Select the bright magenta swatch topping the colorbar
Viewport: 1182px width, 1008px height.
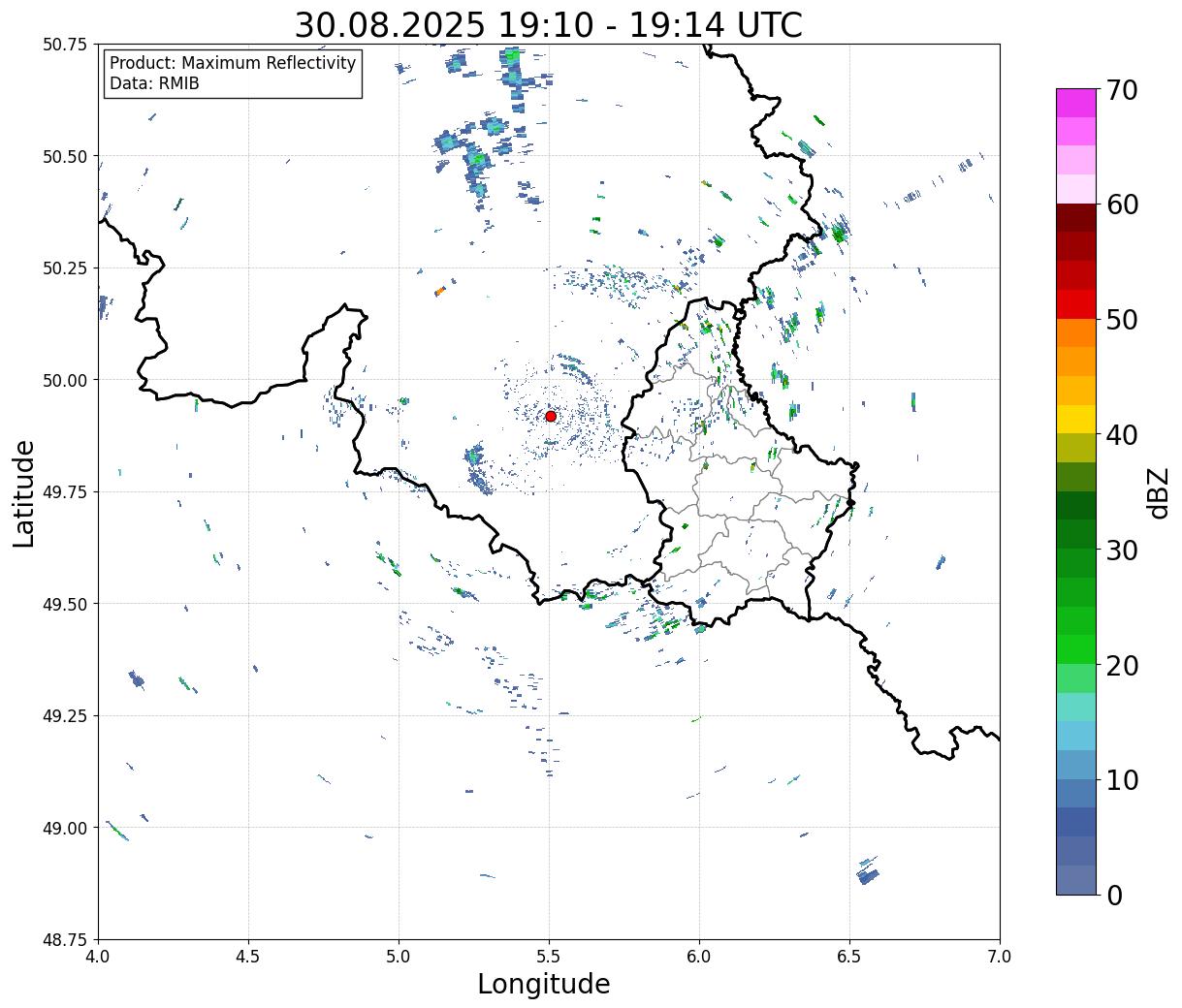point(1076,103)
